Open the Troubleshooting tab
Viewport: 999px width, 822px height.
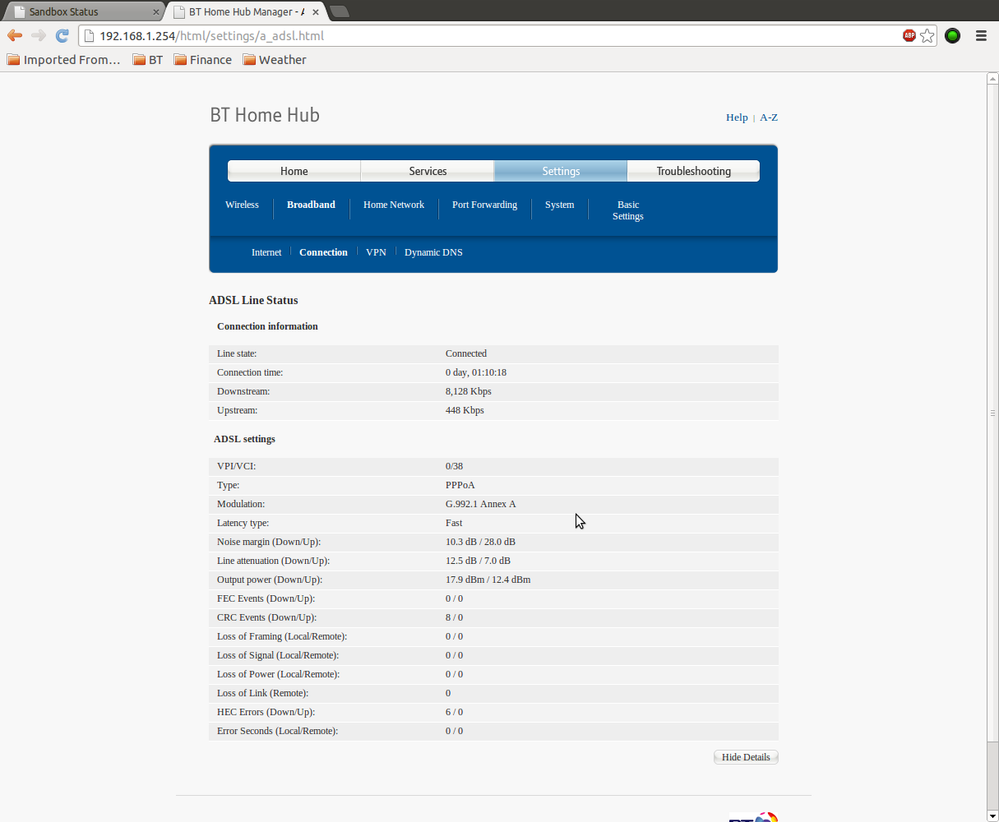694,171
